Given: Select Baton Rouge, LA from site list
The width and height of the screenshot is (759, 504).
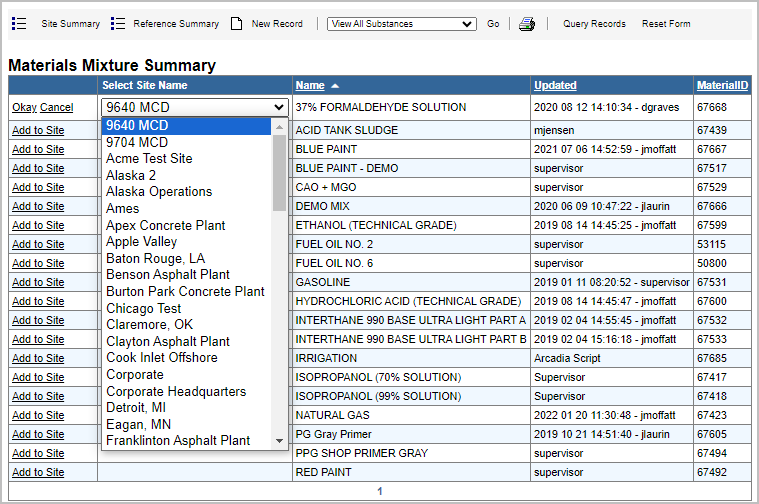Looking at the screenshot, I should pos(155,258).
